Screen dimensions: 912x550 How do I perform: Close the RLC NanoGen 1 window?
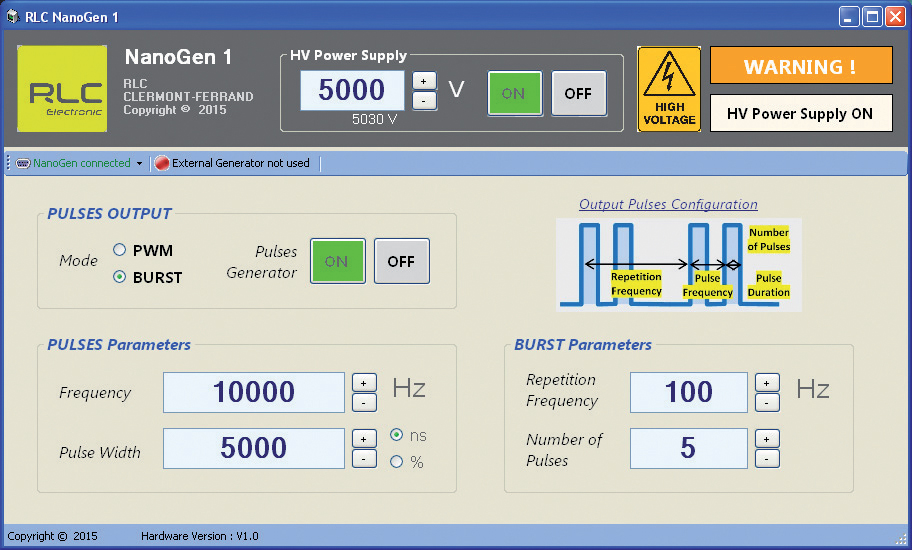(895, 17)
